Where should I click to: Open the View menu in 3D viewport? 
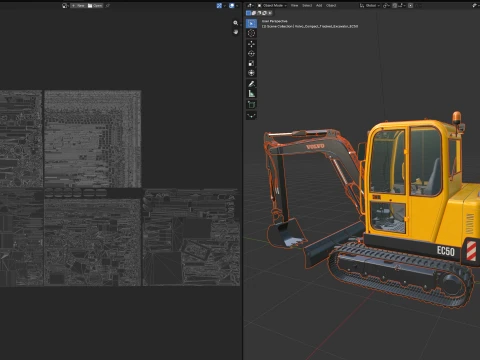[294, 6]
